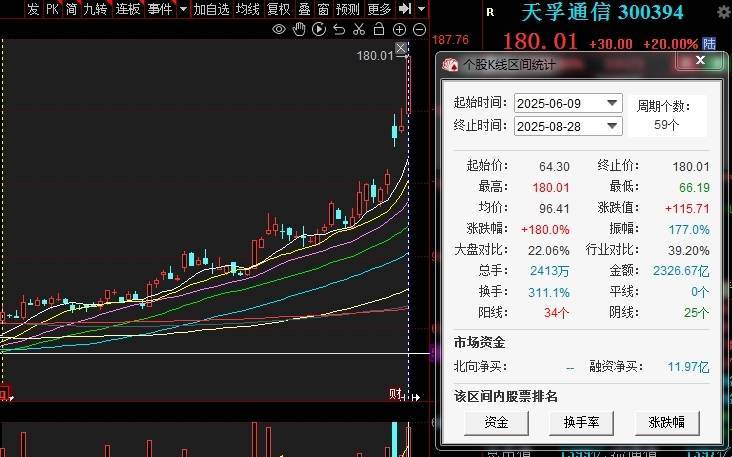Click the undo arrow icon

point(339,29)
